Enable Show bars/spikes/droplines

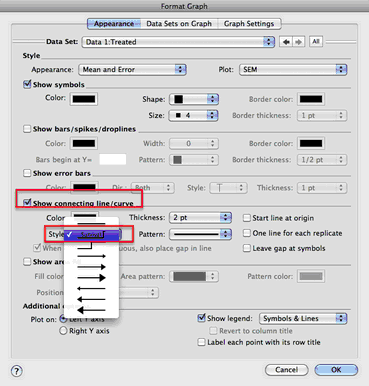[27, 129]
